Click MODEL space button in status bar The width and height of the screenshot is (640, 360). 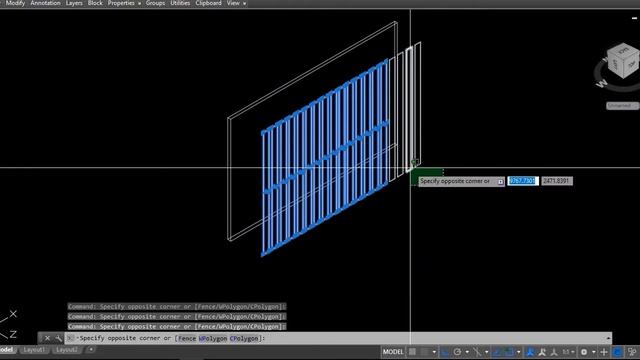click(393, 352)
